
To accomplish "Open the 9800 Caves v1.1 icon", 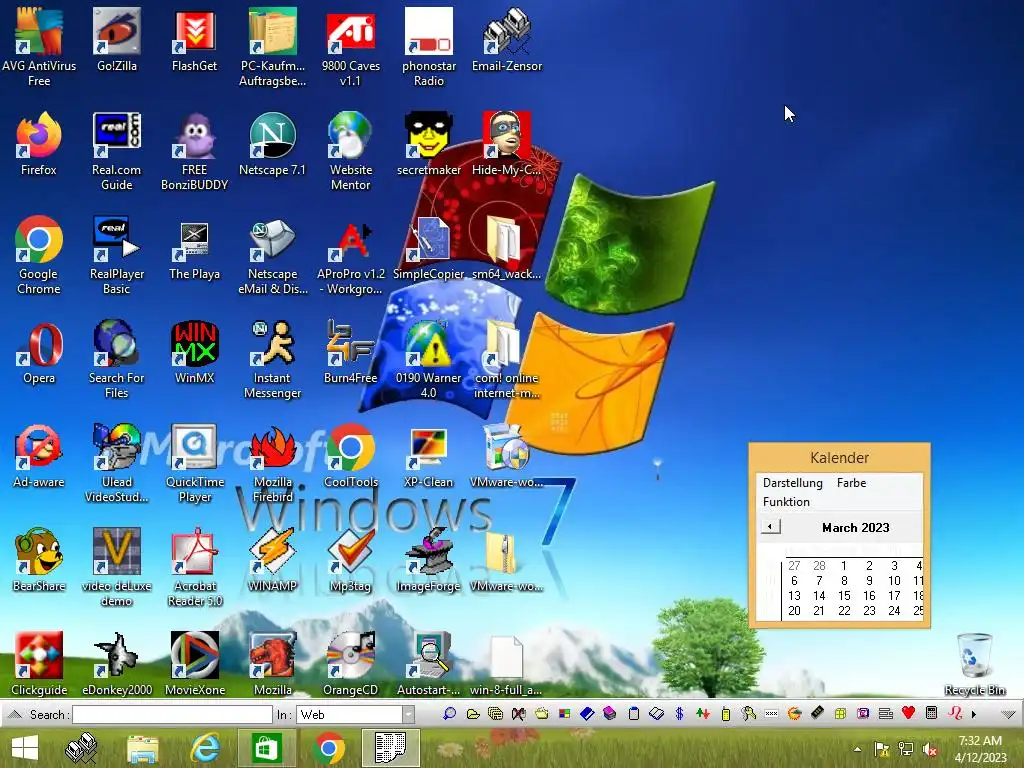I will pyautogui.click(x=351, y=47).
